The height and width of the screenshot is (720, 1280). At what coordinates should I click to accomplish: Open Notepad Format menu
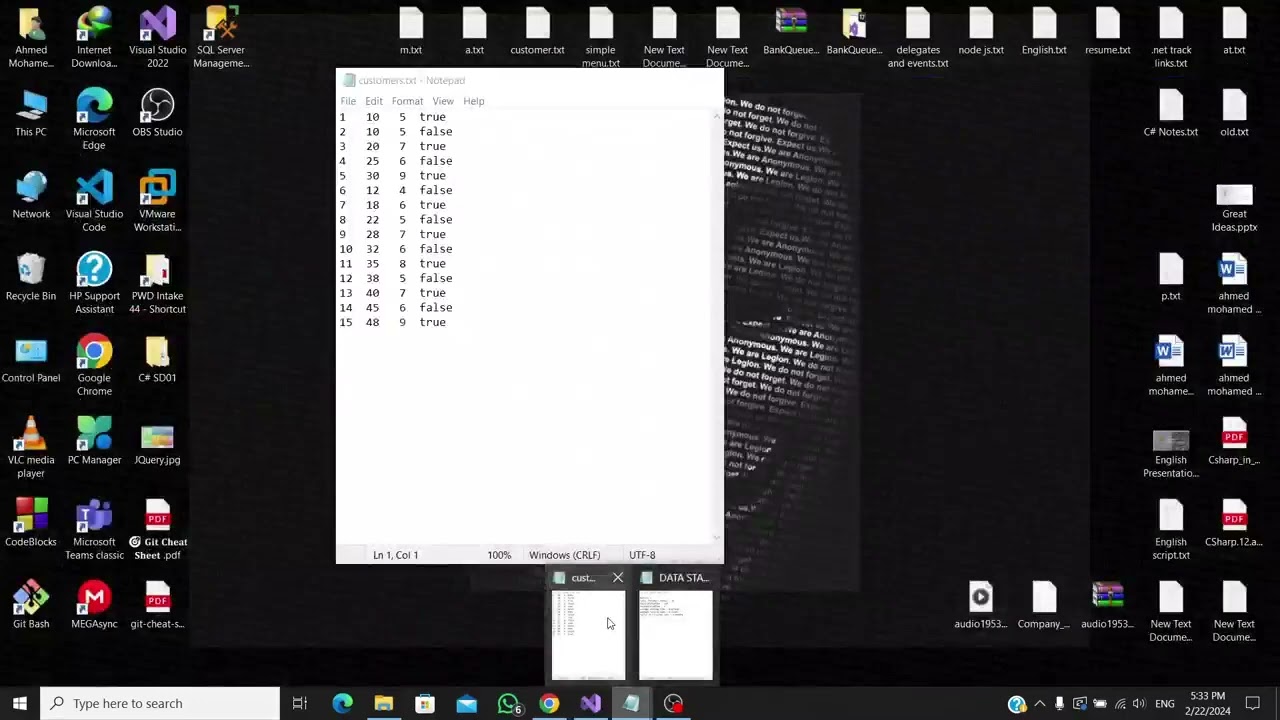click(407, 101)
